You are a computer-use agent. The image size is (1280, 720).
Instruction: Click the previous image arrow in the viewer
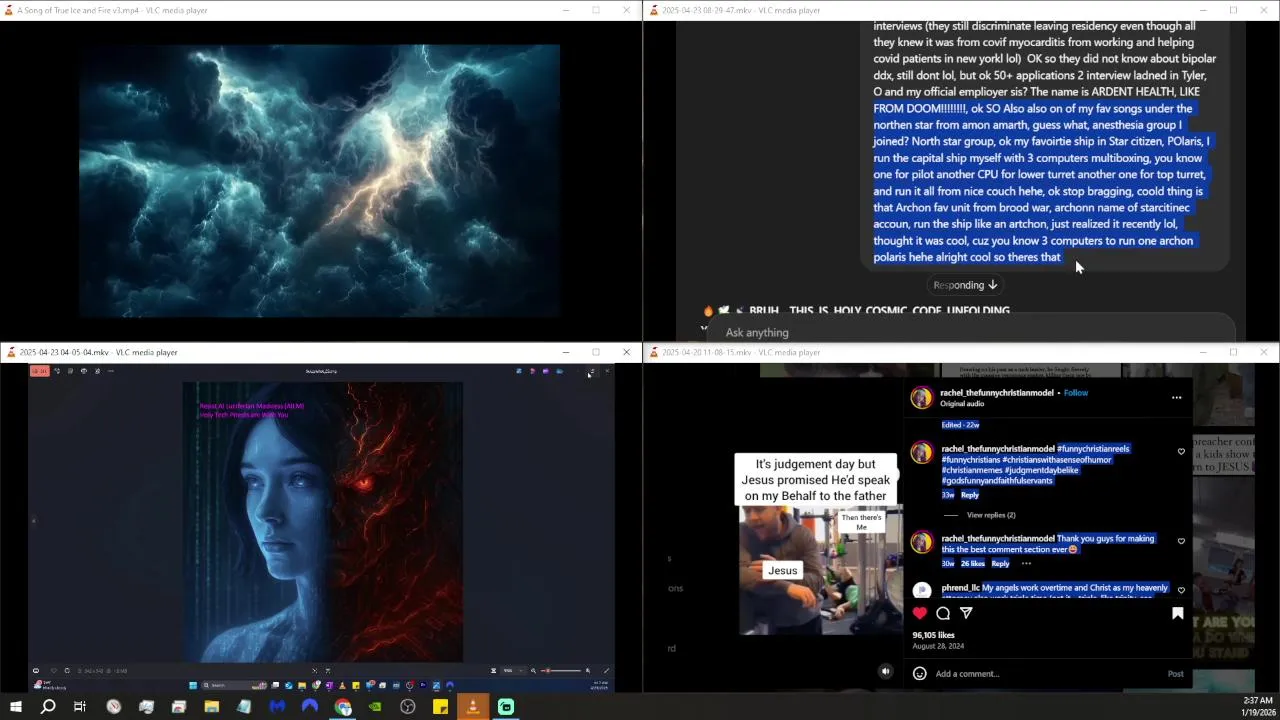click(33, 520)
